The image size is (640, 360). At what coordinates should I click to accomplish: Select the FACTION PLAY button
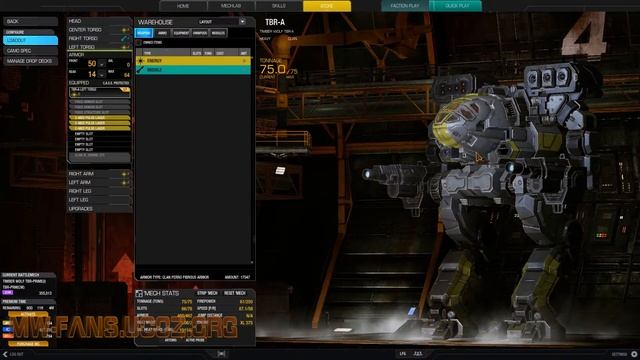405,6
